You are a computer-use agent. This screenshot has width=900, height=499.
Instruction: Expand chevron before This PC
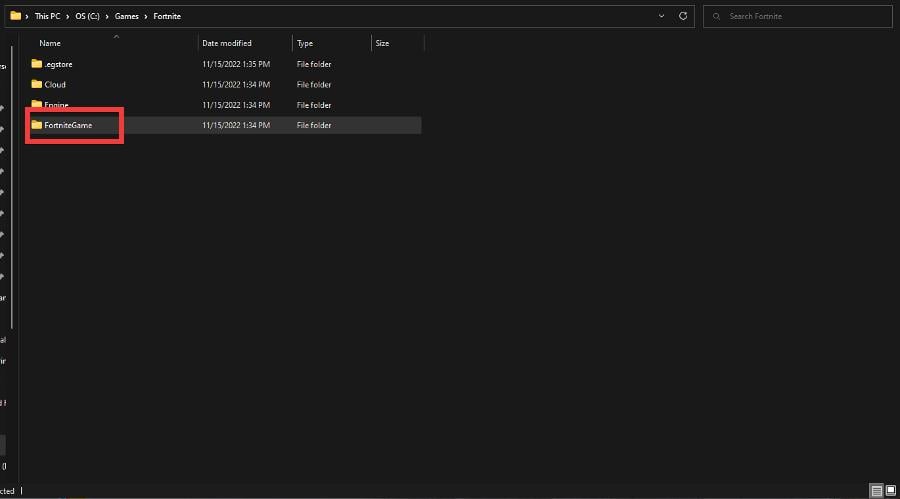27,17
